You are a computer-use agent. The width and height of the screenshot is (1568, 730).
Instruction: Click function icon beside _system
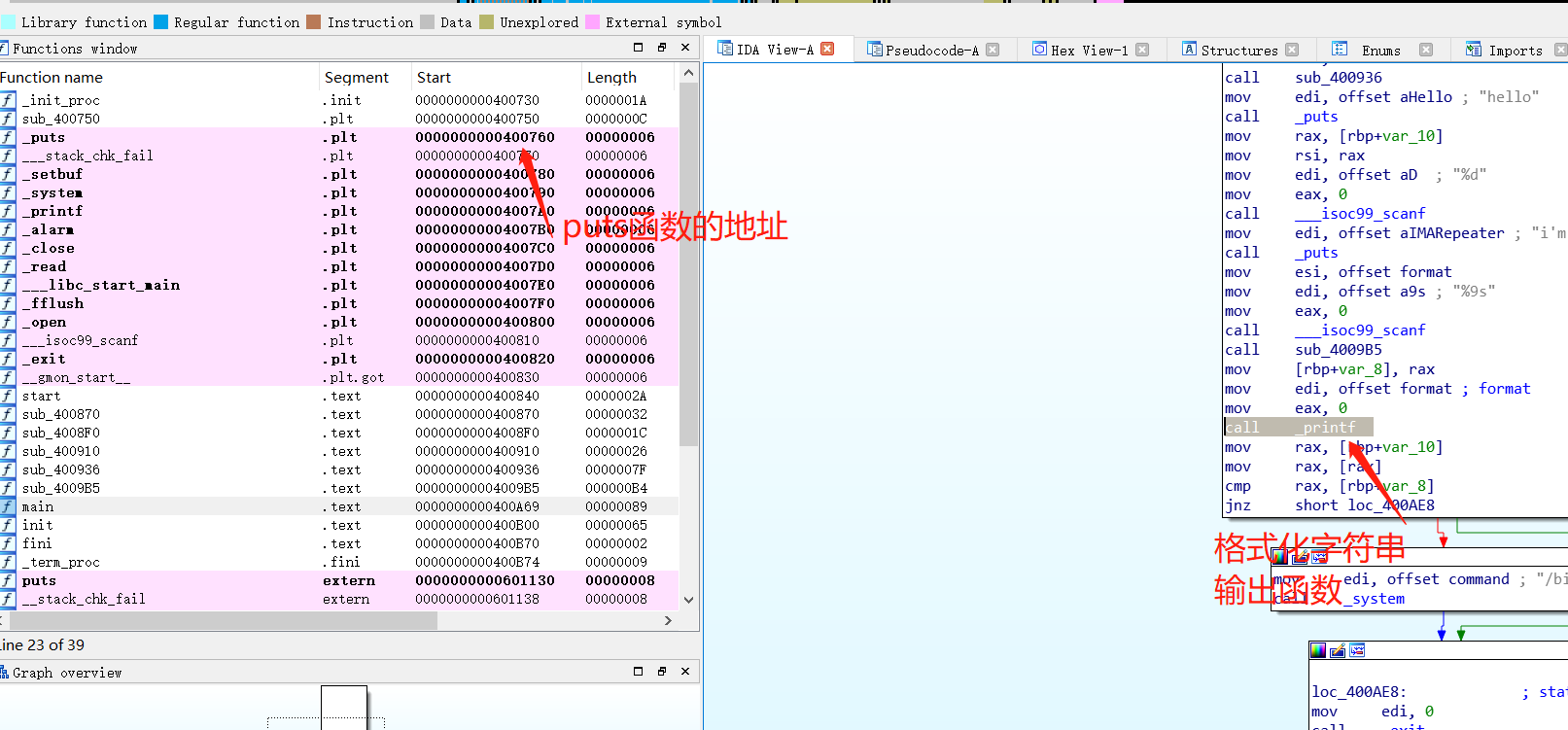[x=8, y=192]
